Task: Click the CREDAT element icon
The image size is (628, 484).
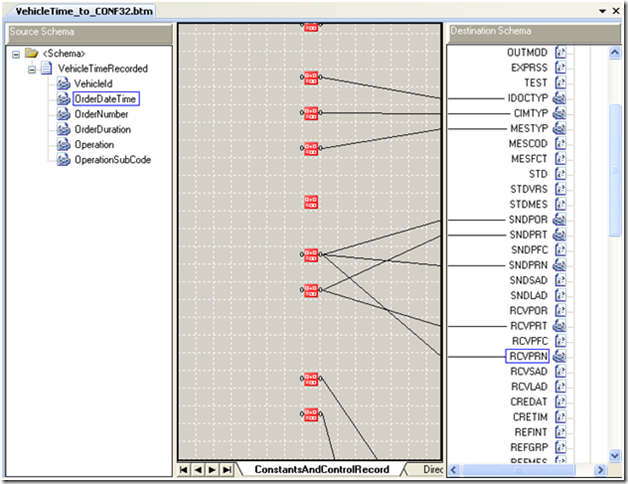Action: pos(560,402)
